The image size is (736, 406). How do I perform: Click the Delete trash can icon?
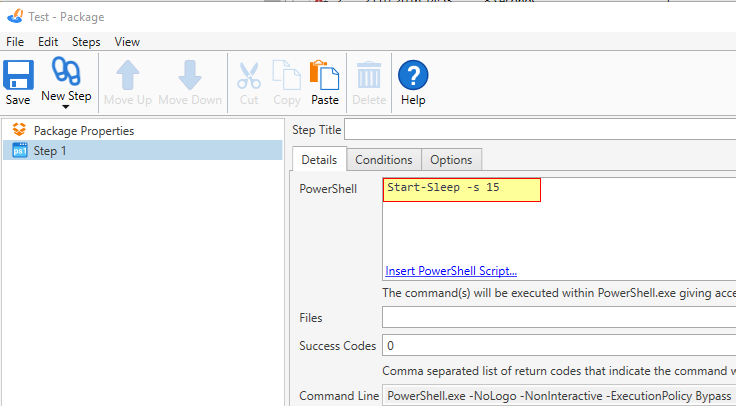click(369, 75)
